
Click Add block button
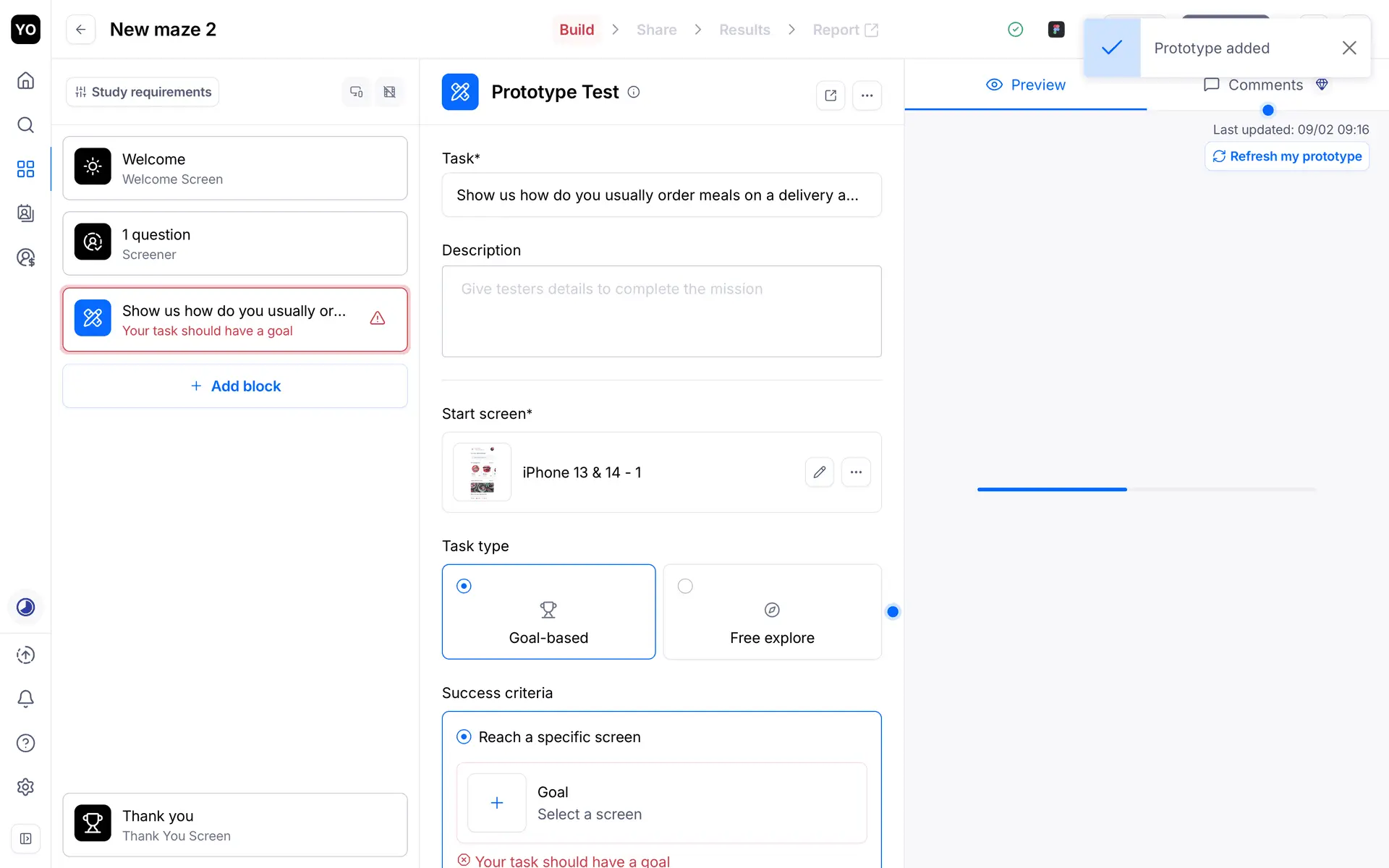pos(235,386)
